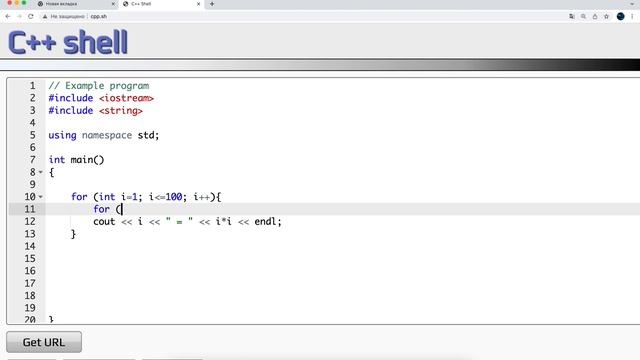Go back with the browser back arrow

pos(8,16)
